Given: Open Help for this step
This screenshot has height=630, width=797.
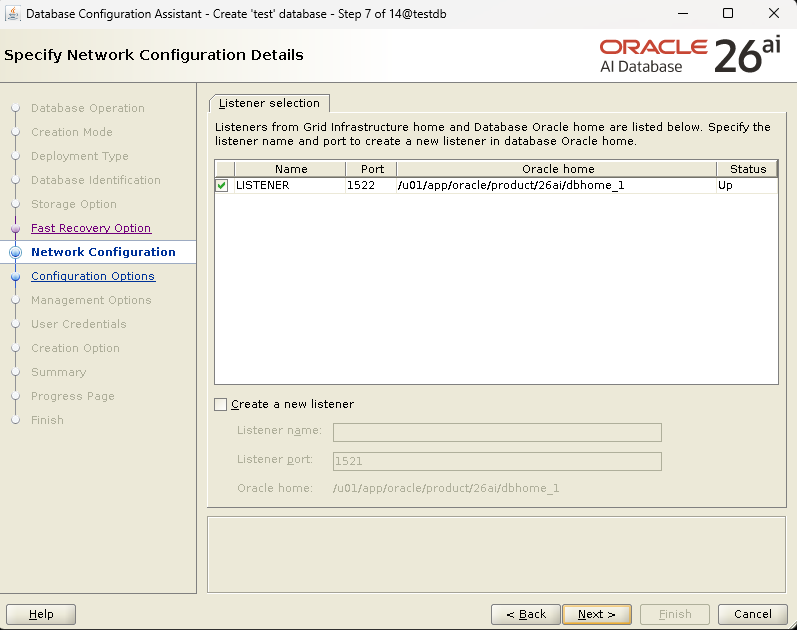Looking at the screenshot, I should coord(41,614).
